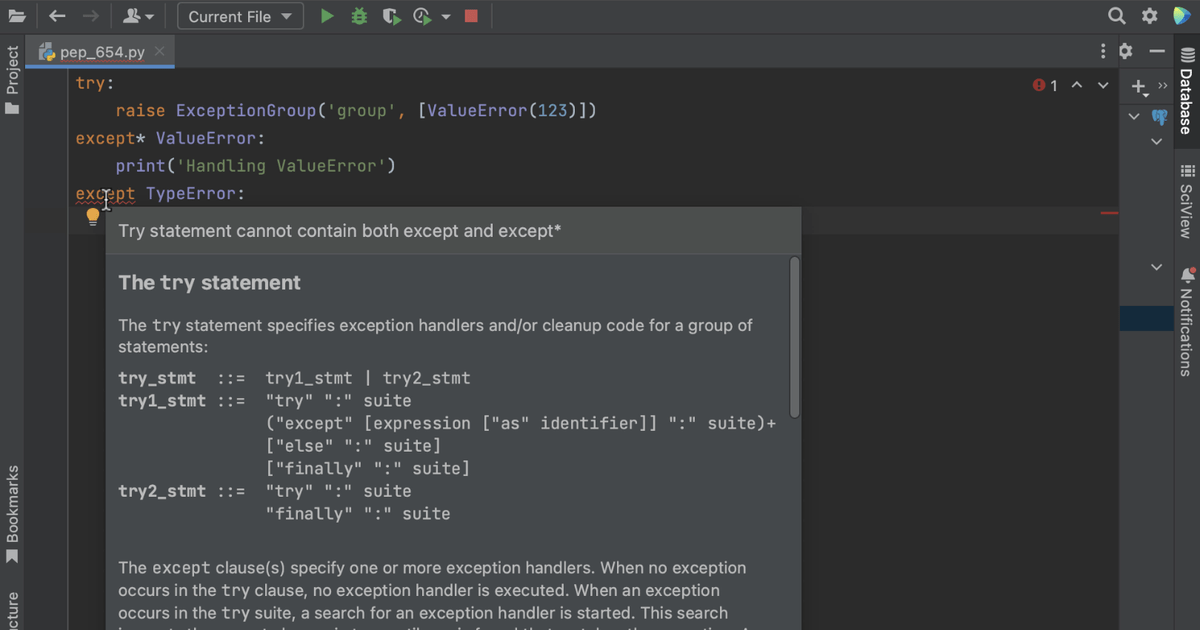1200x630 pixels.
Task: Start debugging with the bug icon
Action: 359,16
